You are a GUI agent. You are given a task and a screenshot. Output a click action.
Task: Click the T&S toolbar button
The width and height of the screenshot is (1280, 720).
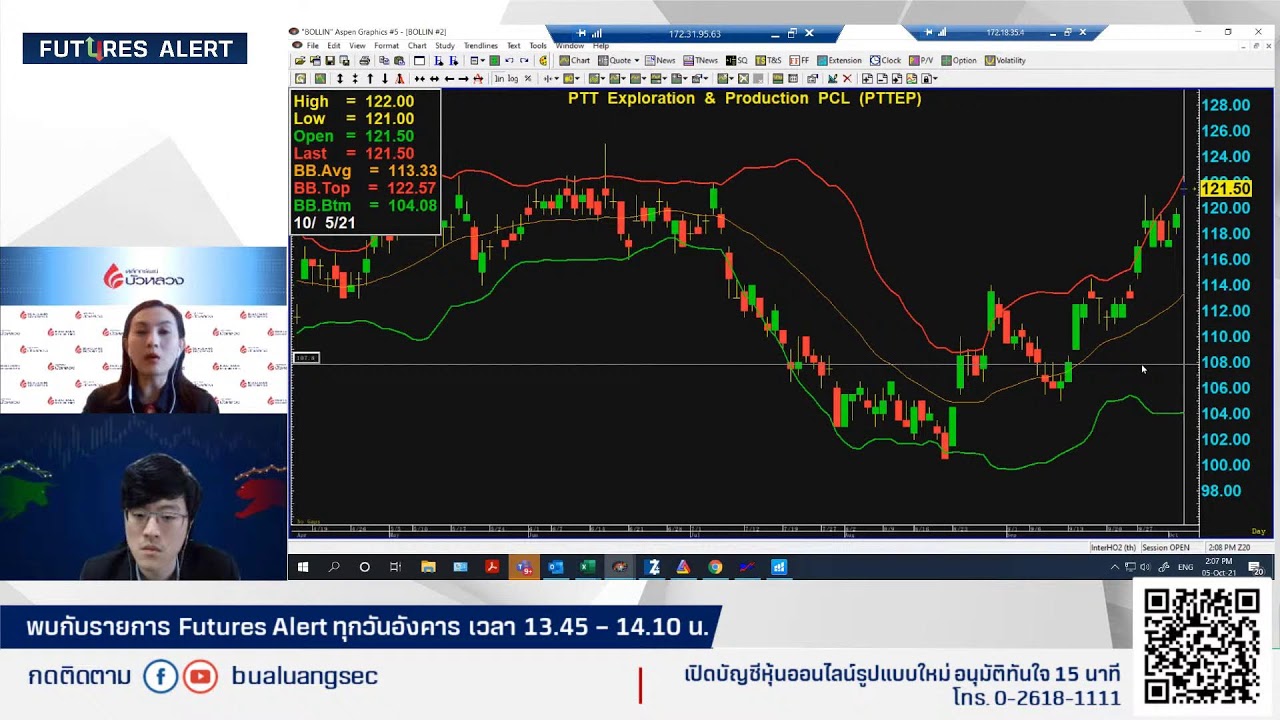click(x=768, y=60)
